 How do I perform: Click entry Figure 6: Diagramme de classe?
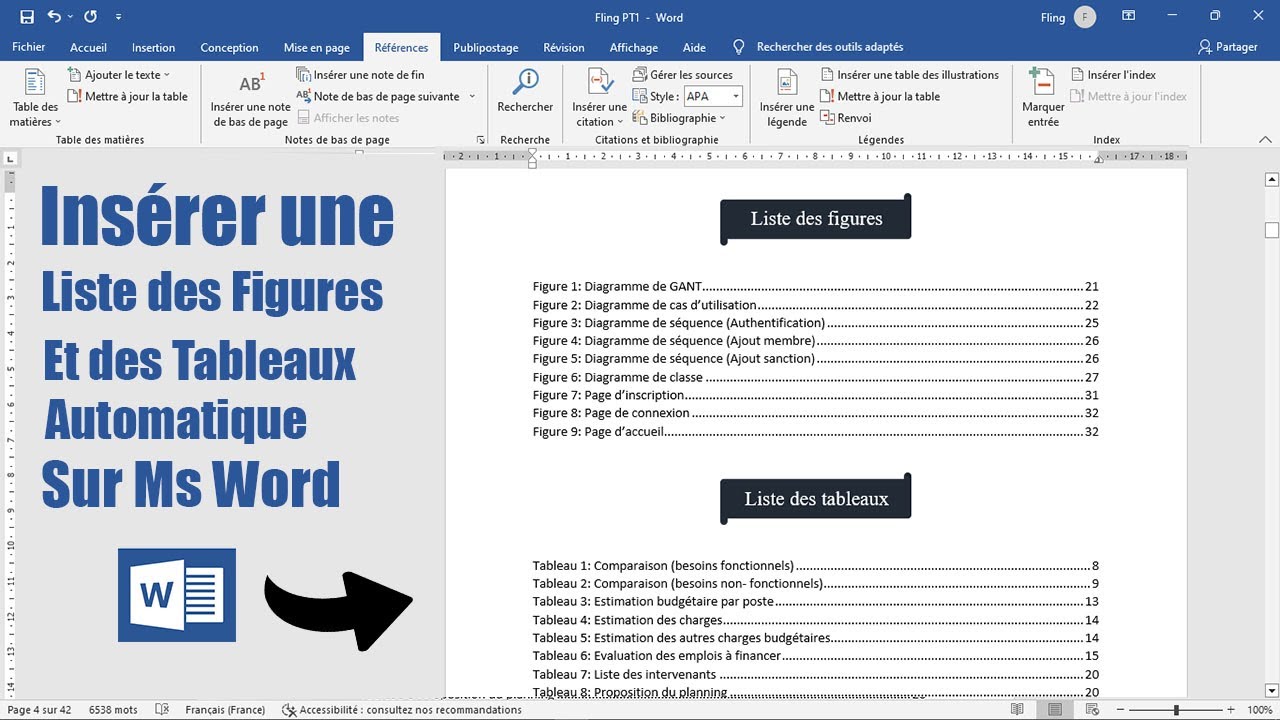tap(816, 378)
